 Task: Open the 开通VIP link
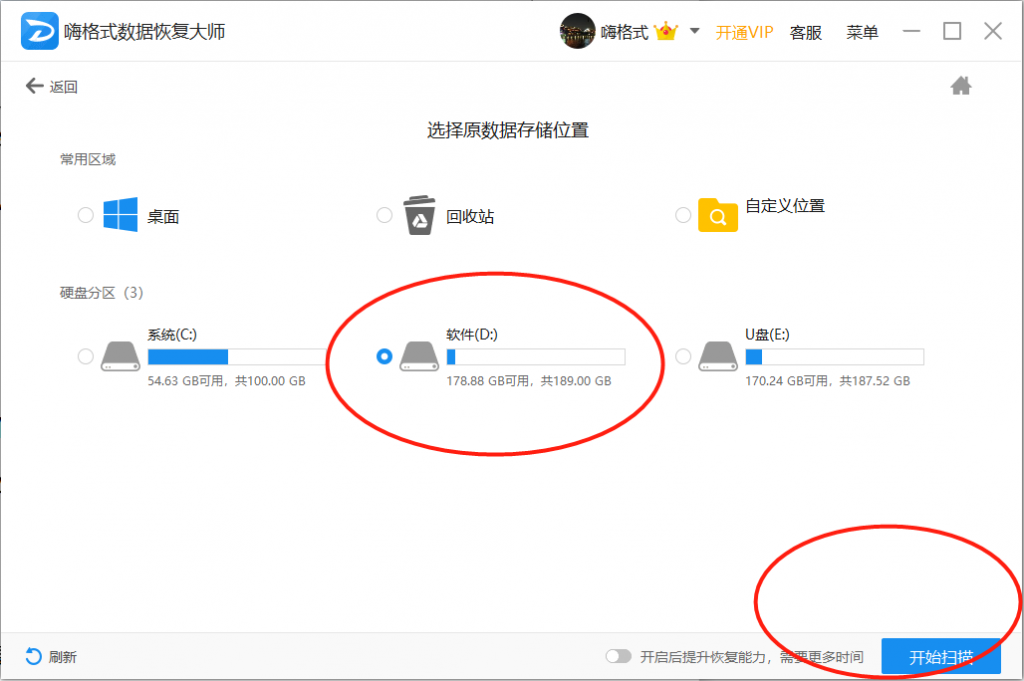pyautogui.click(x=744, y=32)
